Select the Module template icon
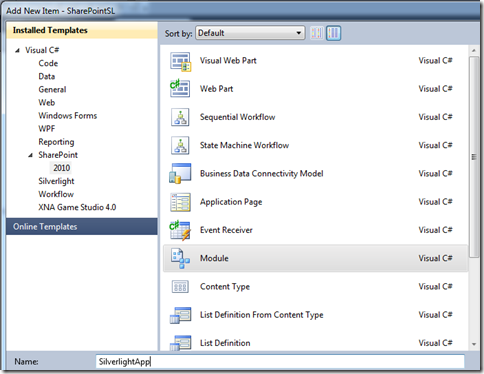The height and width of the screenshot is (374, 484). click(180, 258)
